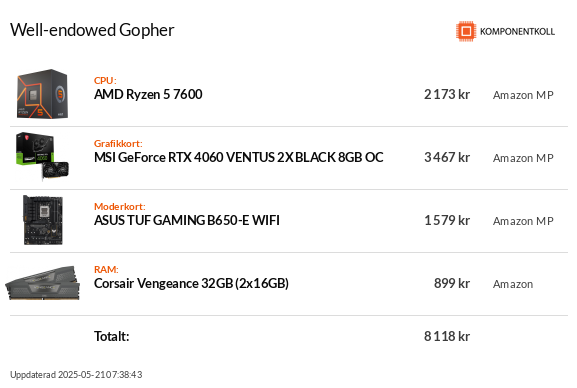Screen dimensions: 577x388
Task: Click the Moderkort category label
Action: (x=120, y=207)
